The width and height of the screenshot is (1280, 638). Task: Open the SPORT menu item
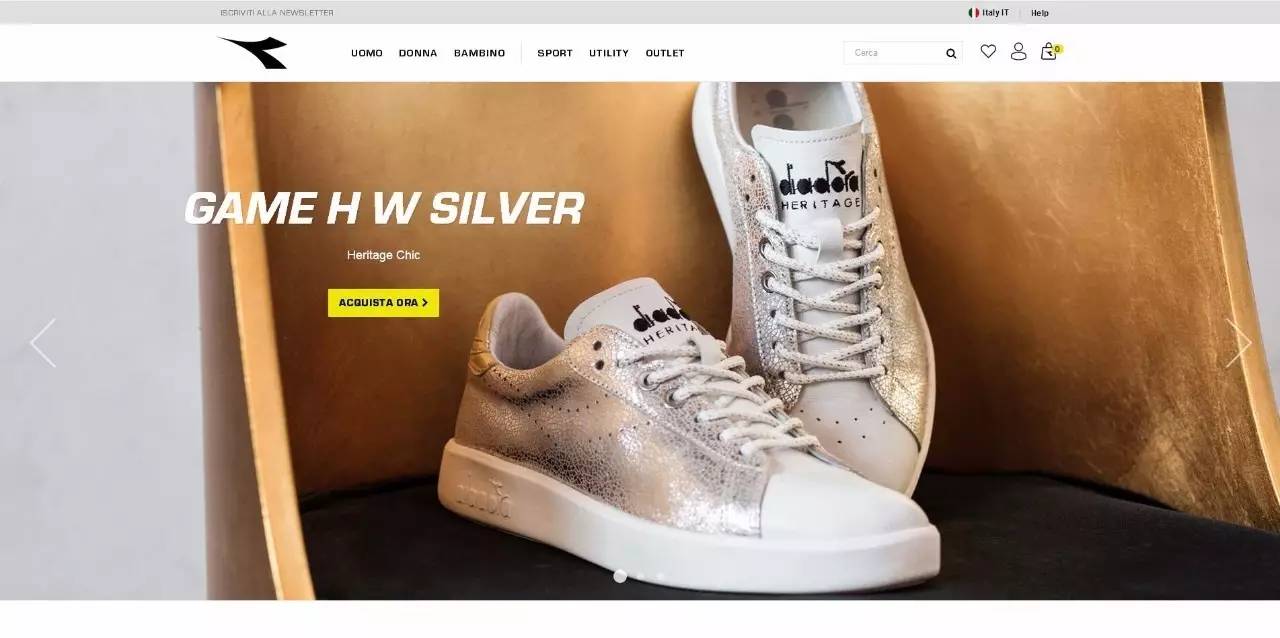(x=555, y=53)
